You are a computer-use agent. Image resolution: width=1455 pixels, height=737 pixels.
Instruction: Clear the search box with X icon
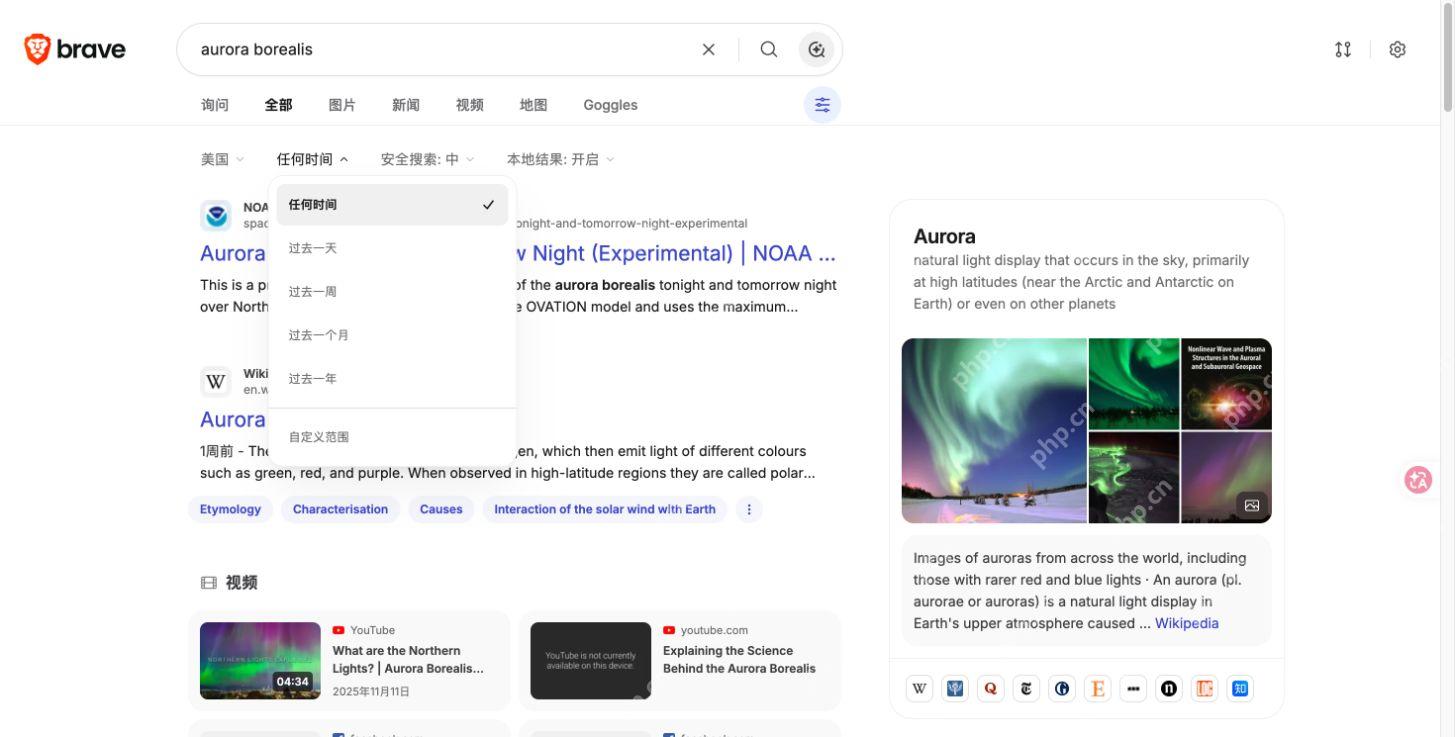[708, 49]
